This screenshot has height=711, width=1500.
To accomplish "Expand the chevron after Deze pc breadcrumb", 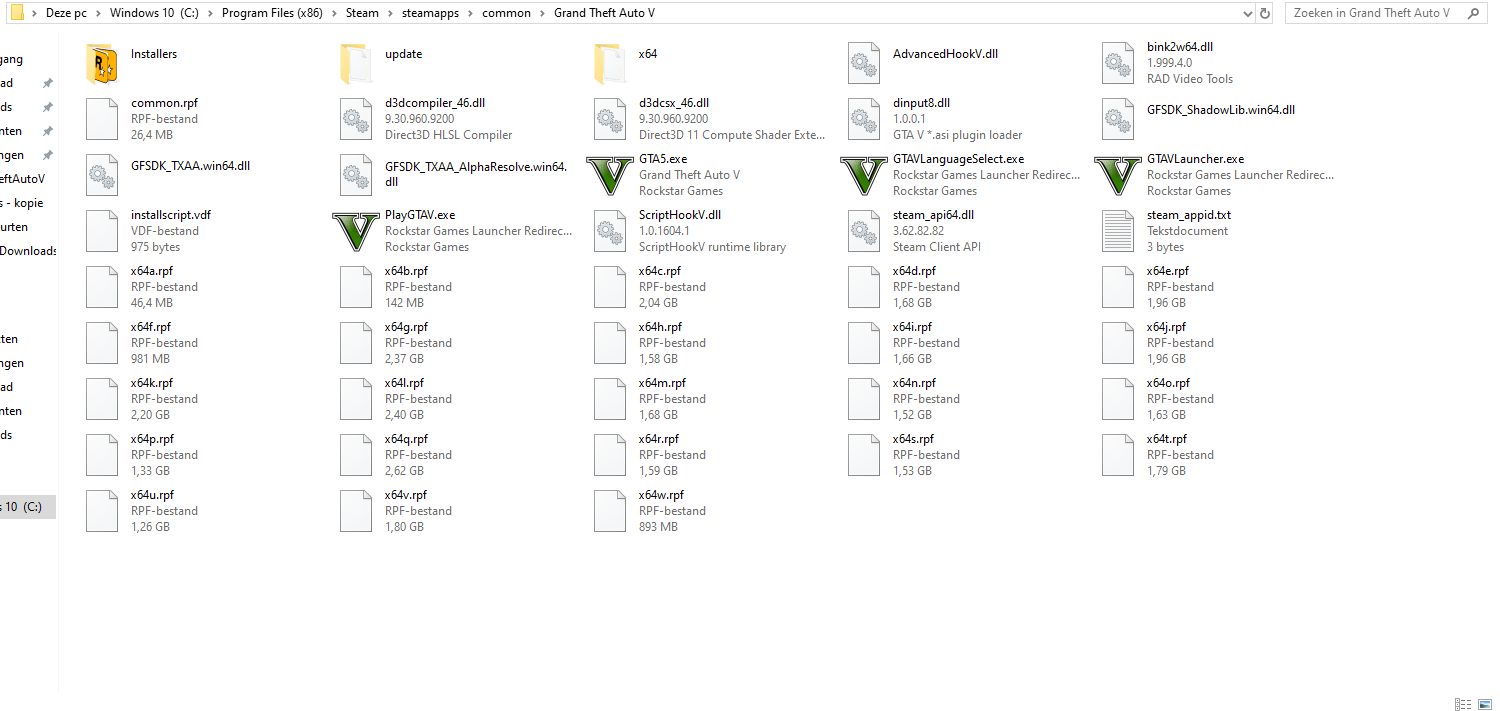I will click(x=99, y=13).
